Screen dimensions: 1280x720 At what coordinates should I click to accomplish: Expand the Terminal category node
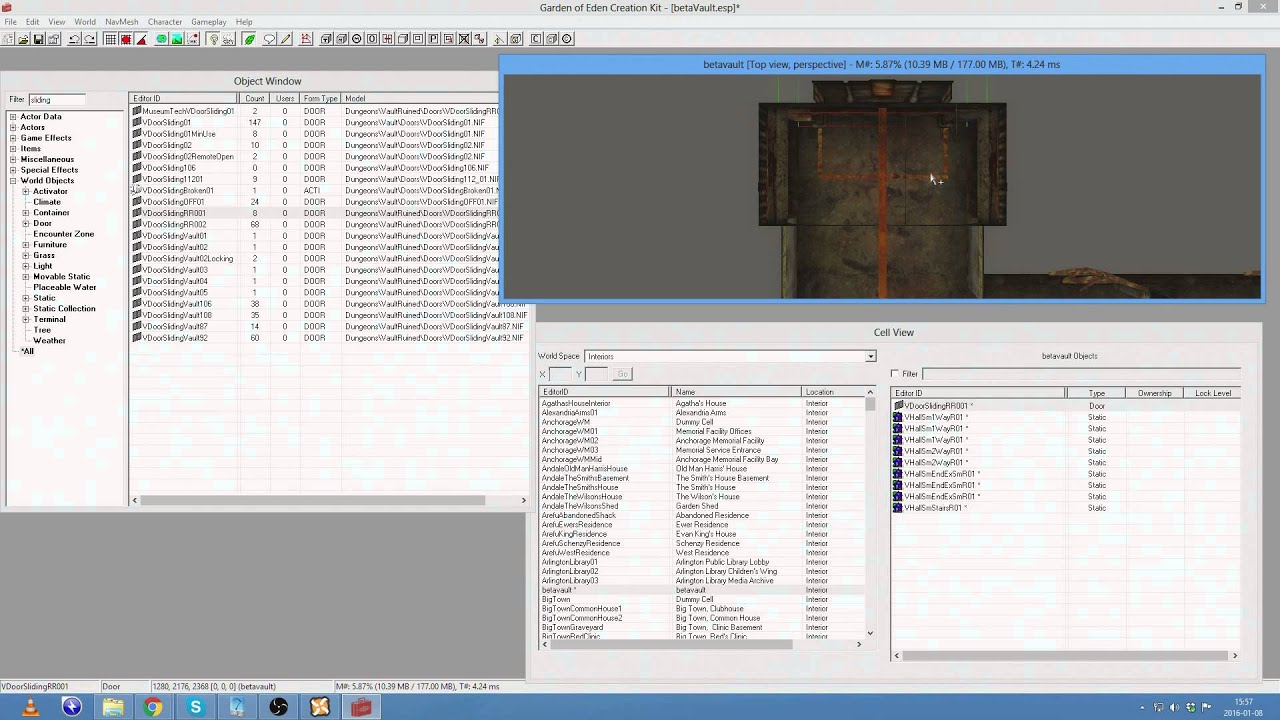26,319
